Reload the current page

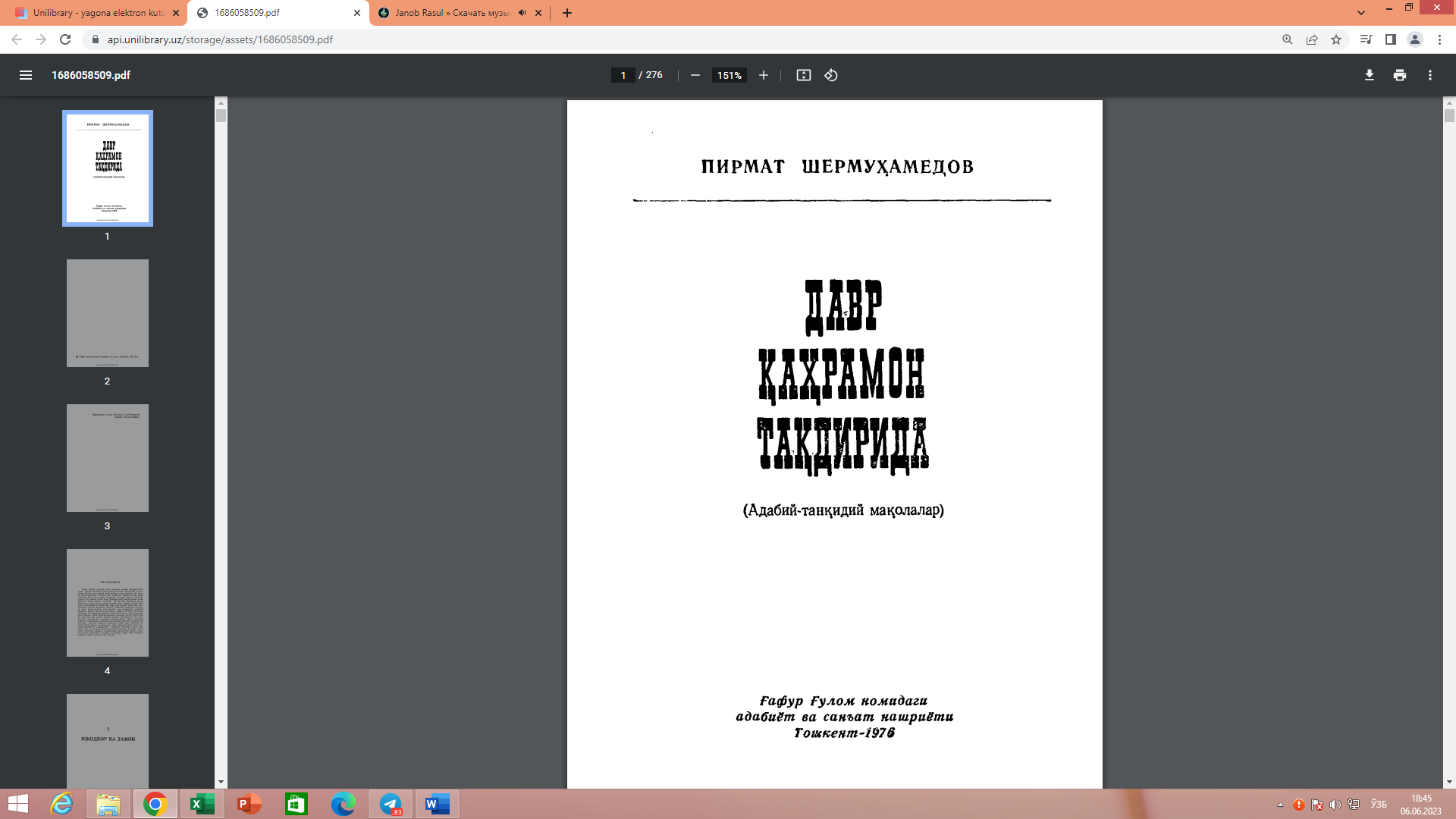[x=65, y=39]
